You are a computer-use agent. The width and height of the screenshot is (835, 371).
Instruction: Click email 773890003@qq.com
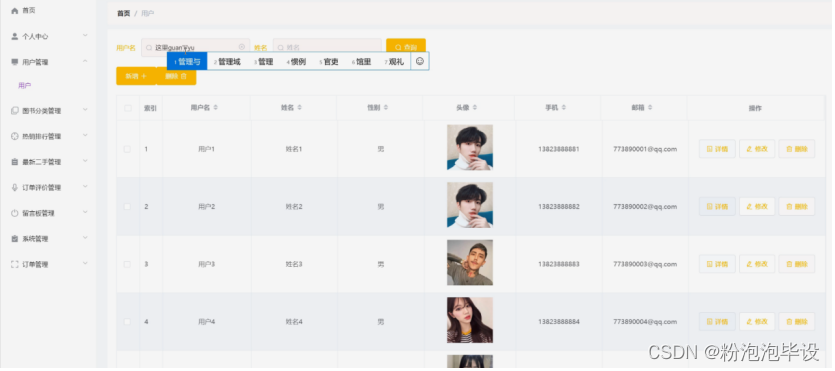click(645, 264)
